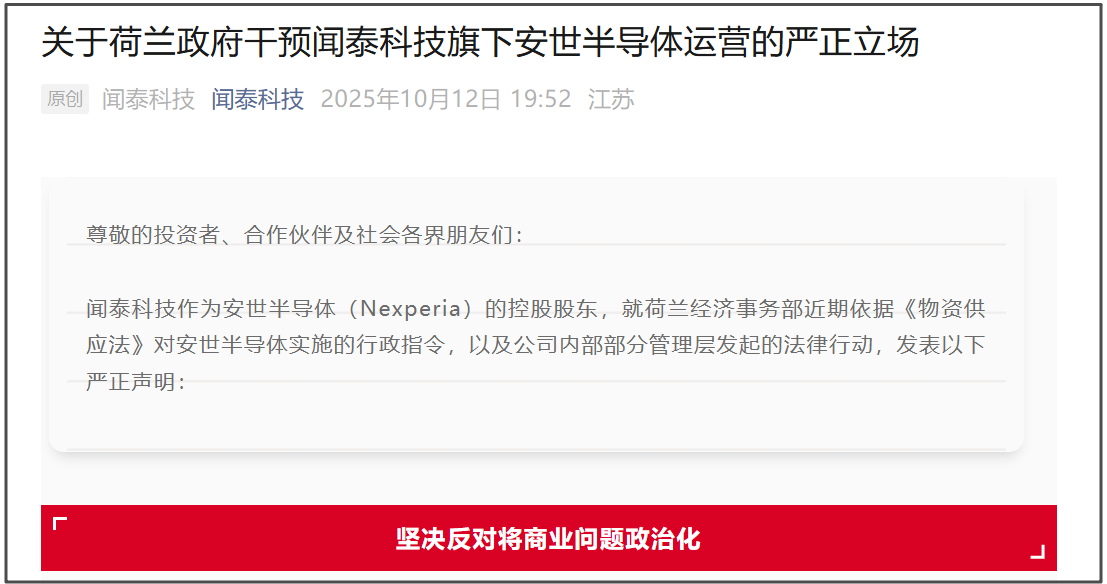Open the blue 闻泰科技 account link
The image size is (1107, 584).
[258, 100]
